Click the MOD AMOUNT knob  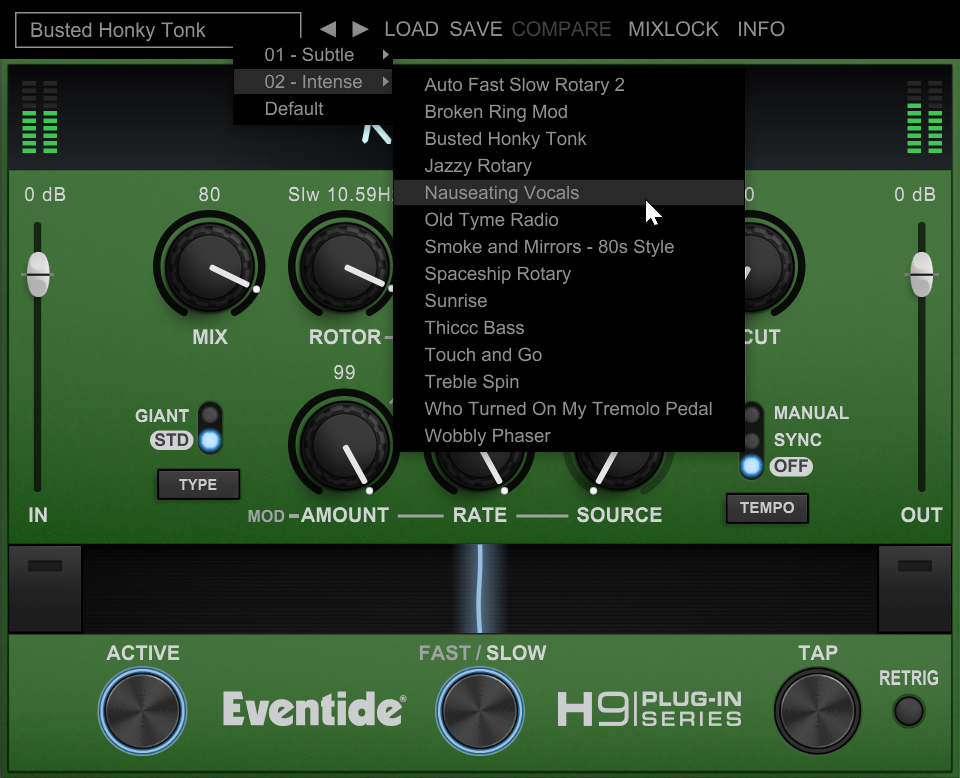click(344, 444)
